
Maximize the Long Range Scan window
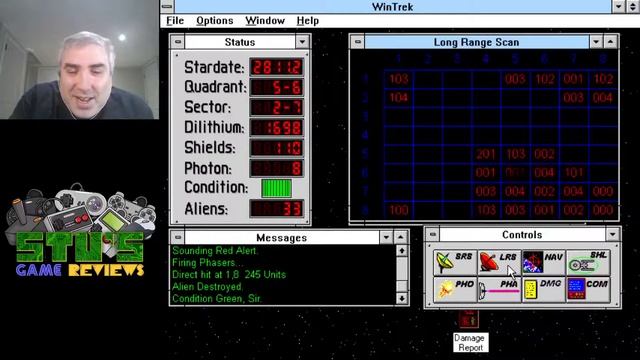coord(610,42)
